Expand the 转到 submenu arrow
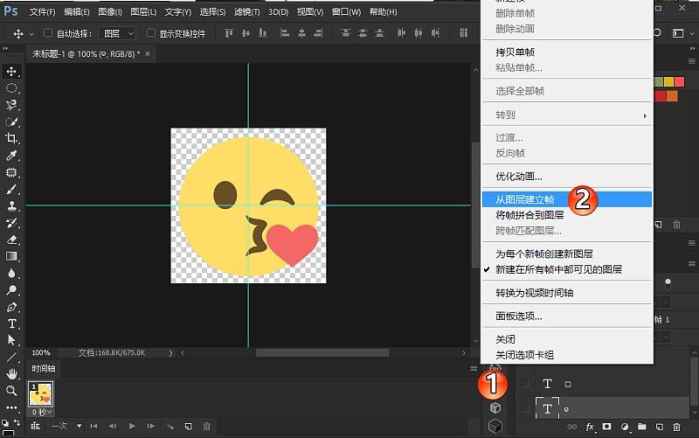This screenshot has height=438, width=699. 645,115
